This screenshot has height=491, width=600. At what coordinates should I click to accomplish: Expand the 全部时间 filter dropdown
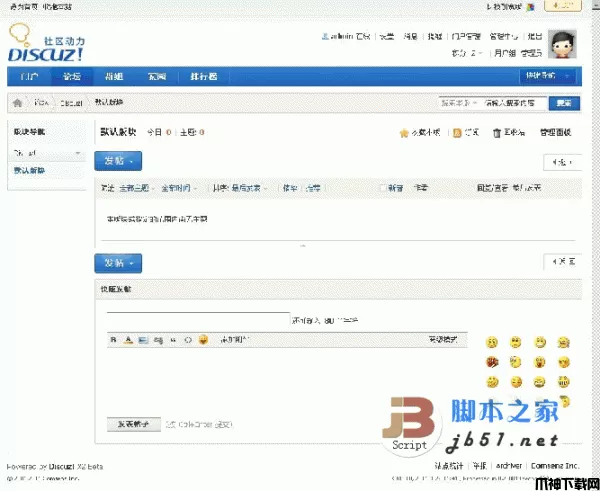(x=179, y=187)
